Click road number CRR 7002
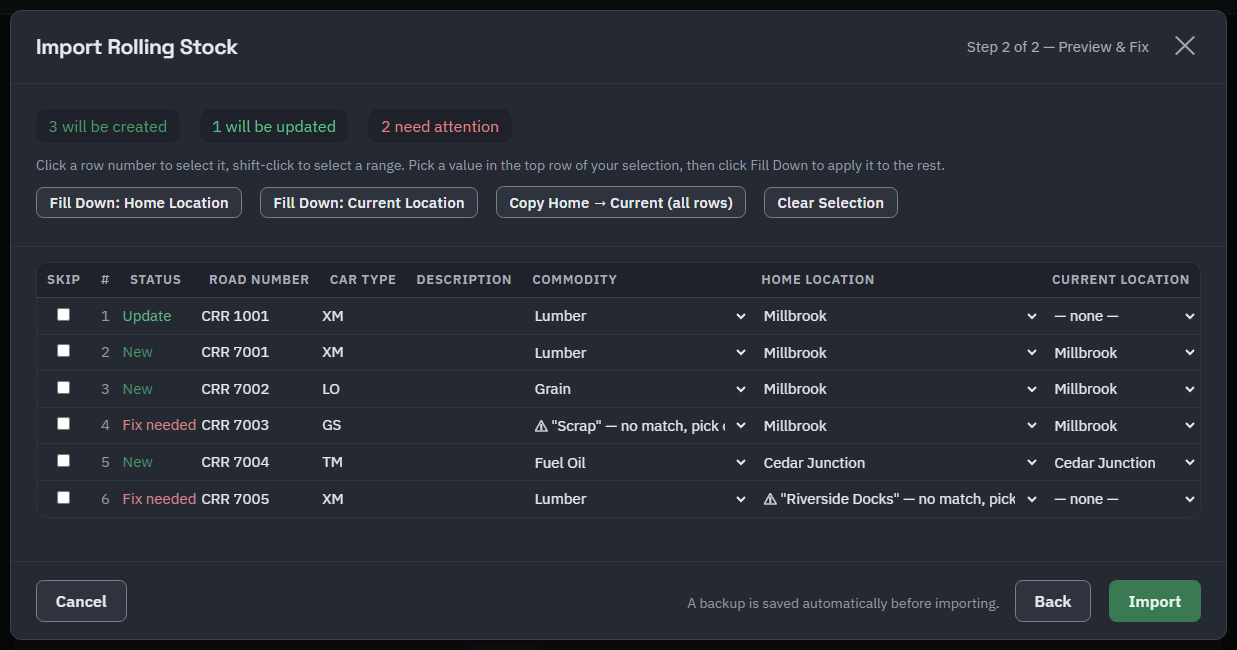The image size is (1237, 650). (x=235, y=389)
